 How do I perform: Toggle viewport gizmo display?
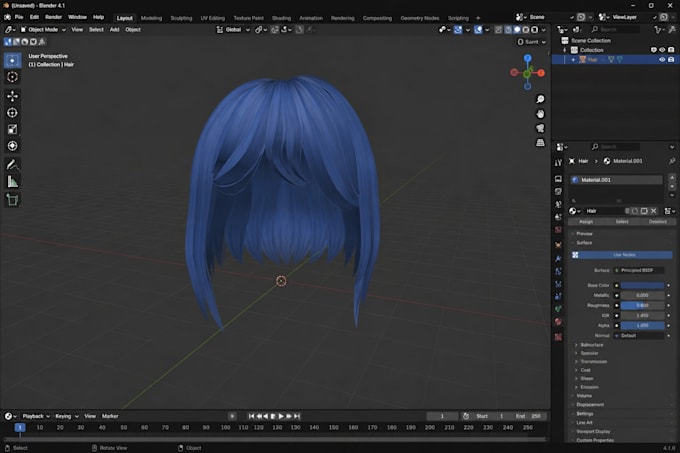[x=458, y=29]
